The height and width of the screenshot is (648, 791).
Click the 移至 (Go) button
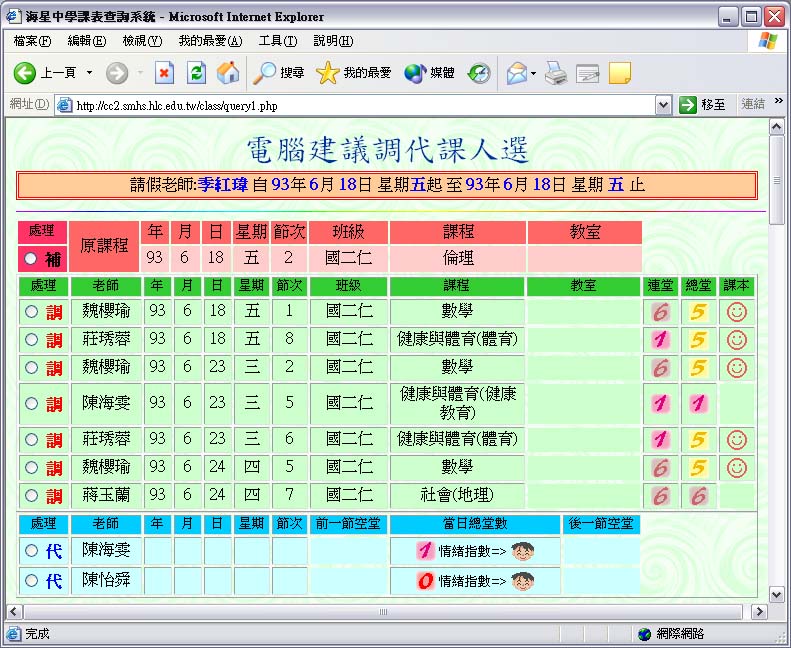pos(703,105)
